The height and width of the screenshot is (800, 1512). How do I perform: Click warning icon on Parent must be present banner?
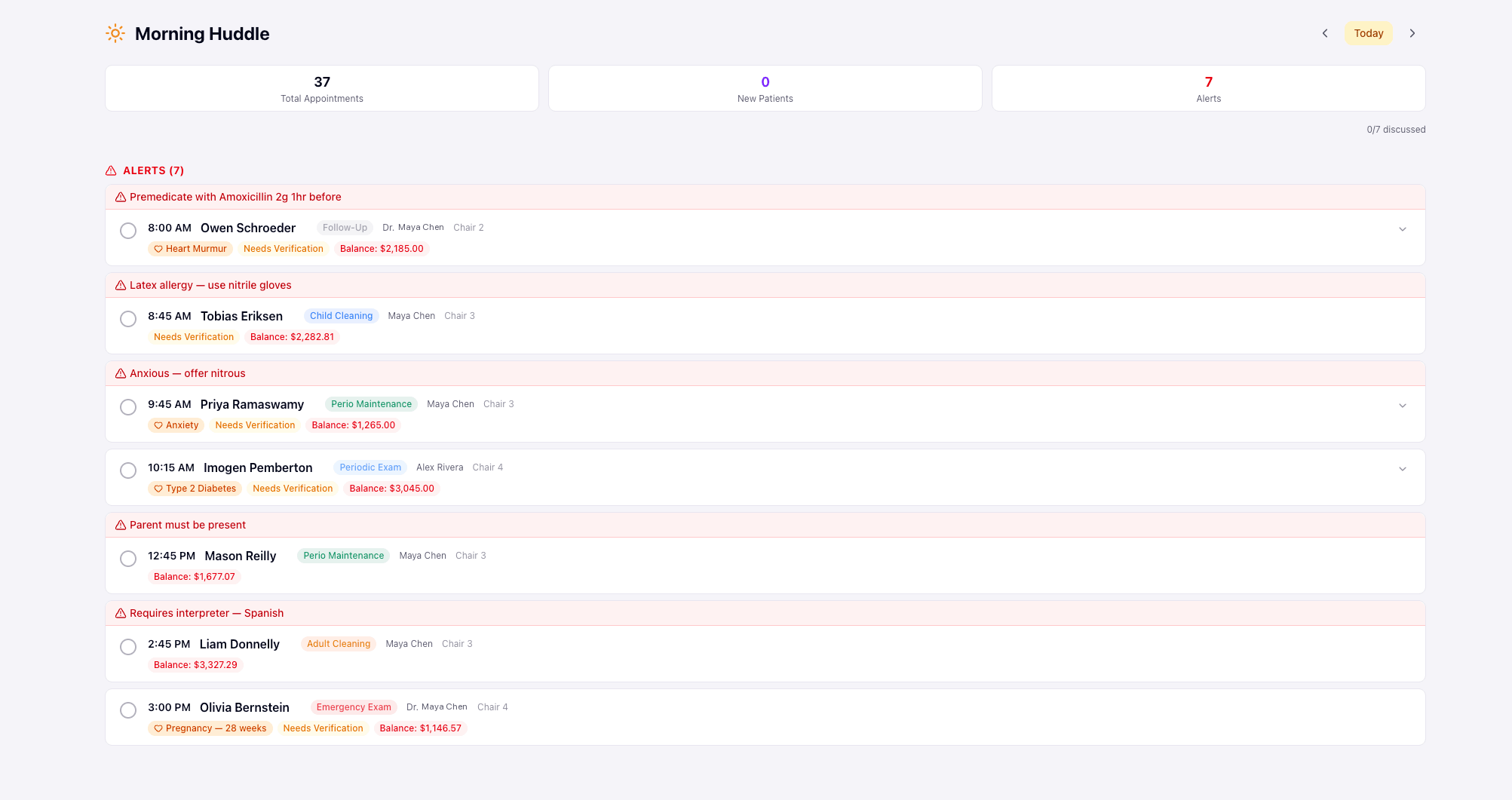click(121, 525)
